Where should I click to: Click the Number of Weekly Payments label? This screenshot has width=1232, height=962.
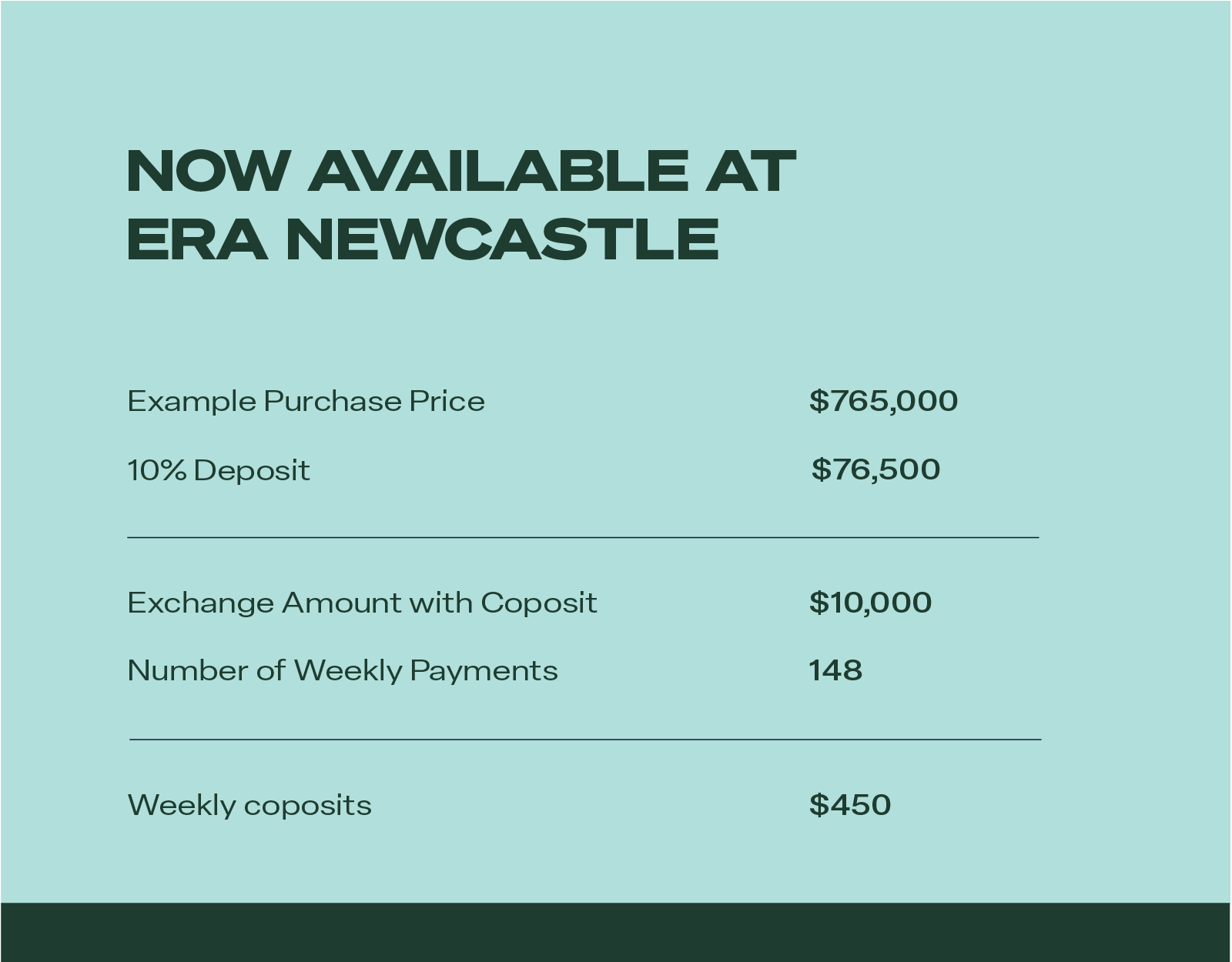coord(343,670)
